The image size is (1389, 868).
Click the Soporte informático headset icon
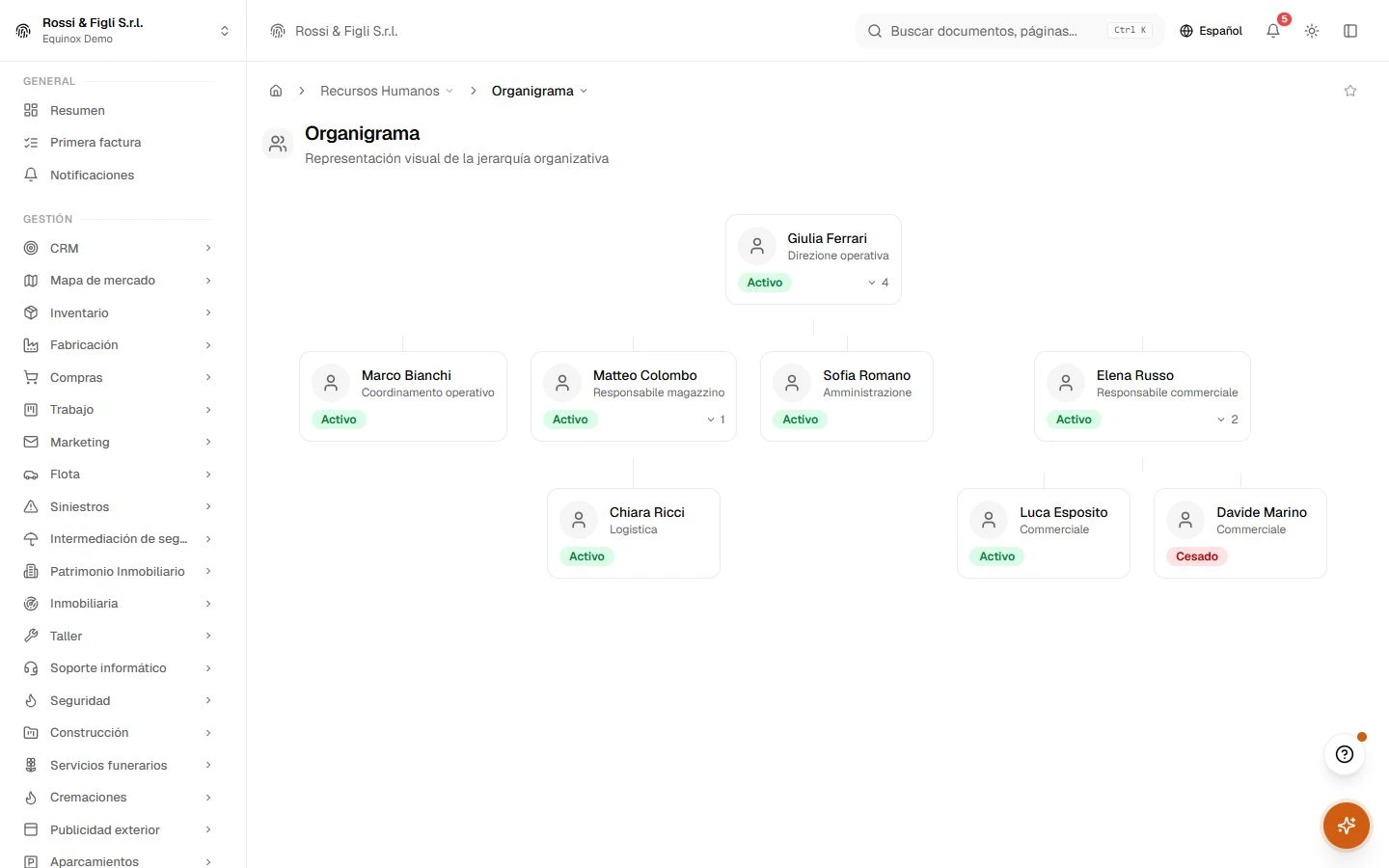pyautogui.click(x=31, y=668)
